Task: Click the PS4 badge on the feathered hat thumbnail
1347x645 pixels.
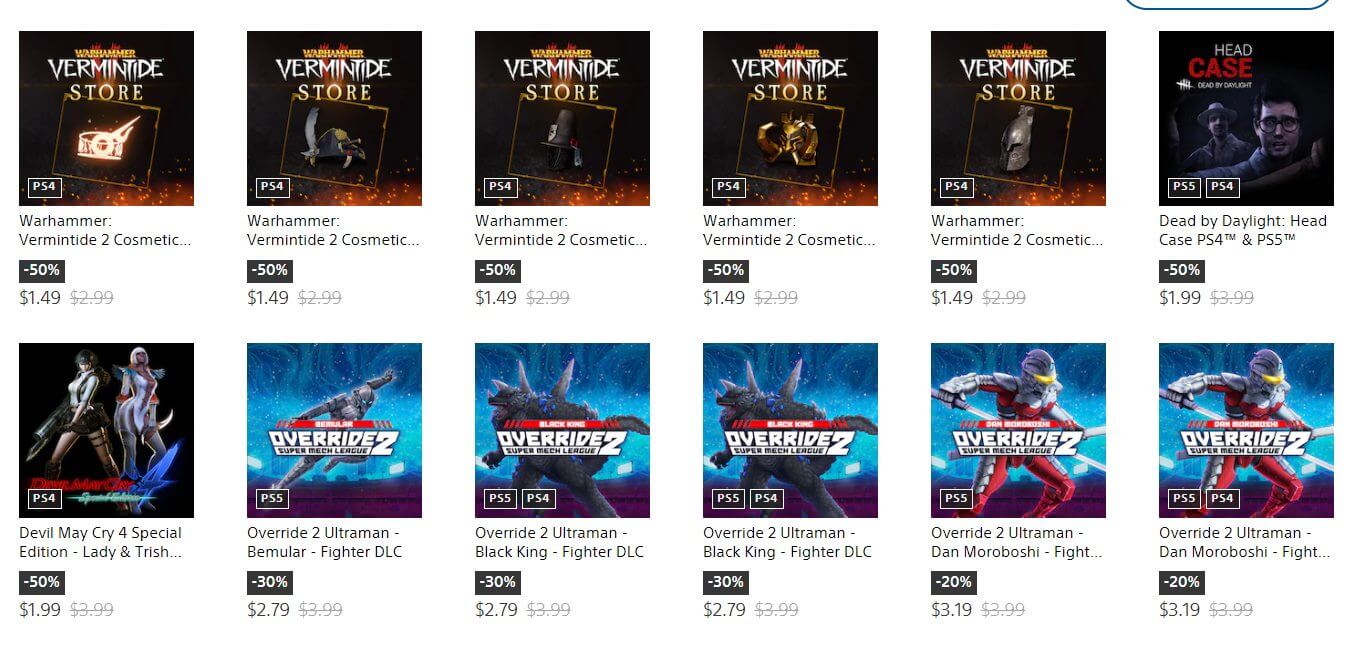Action: 272,186
